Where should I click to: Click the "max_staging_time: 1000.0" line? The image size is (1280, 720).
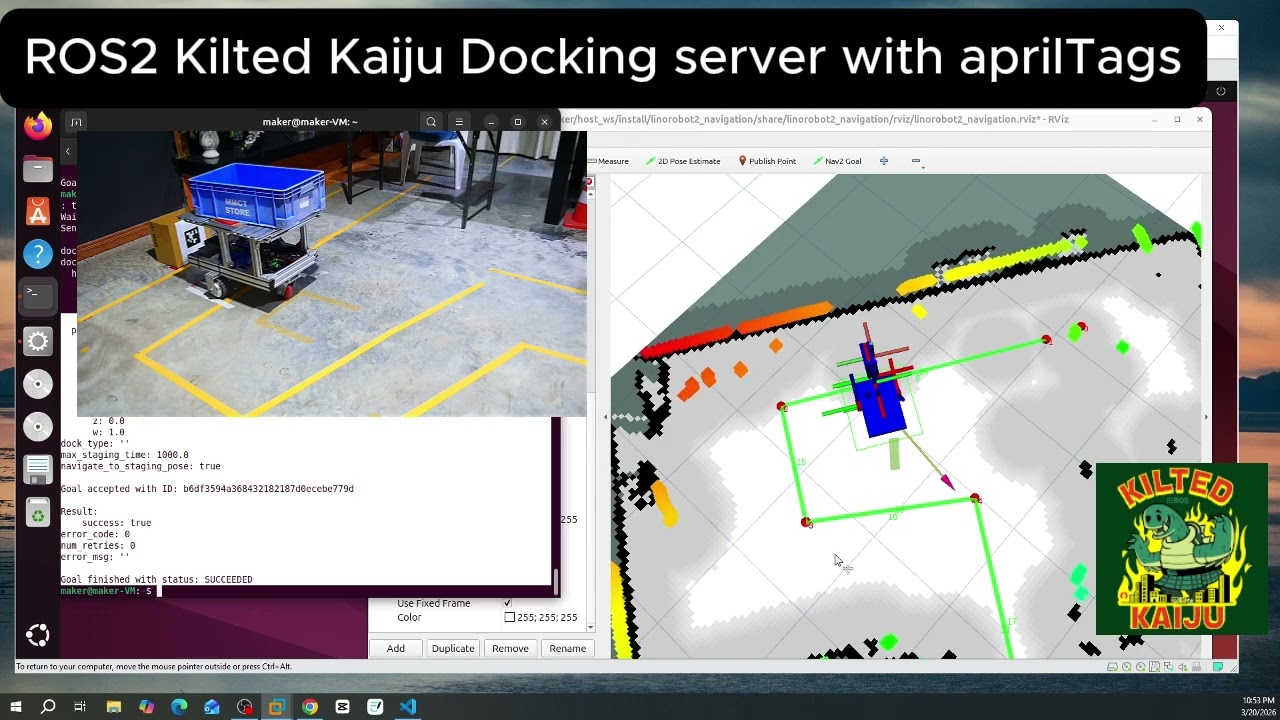(124, 455)
